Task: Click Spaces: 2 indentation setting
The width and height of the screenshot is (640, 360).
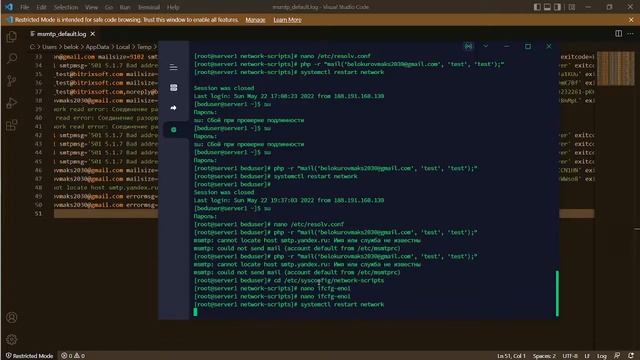Action: coord(544,356)
